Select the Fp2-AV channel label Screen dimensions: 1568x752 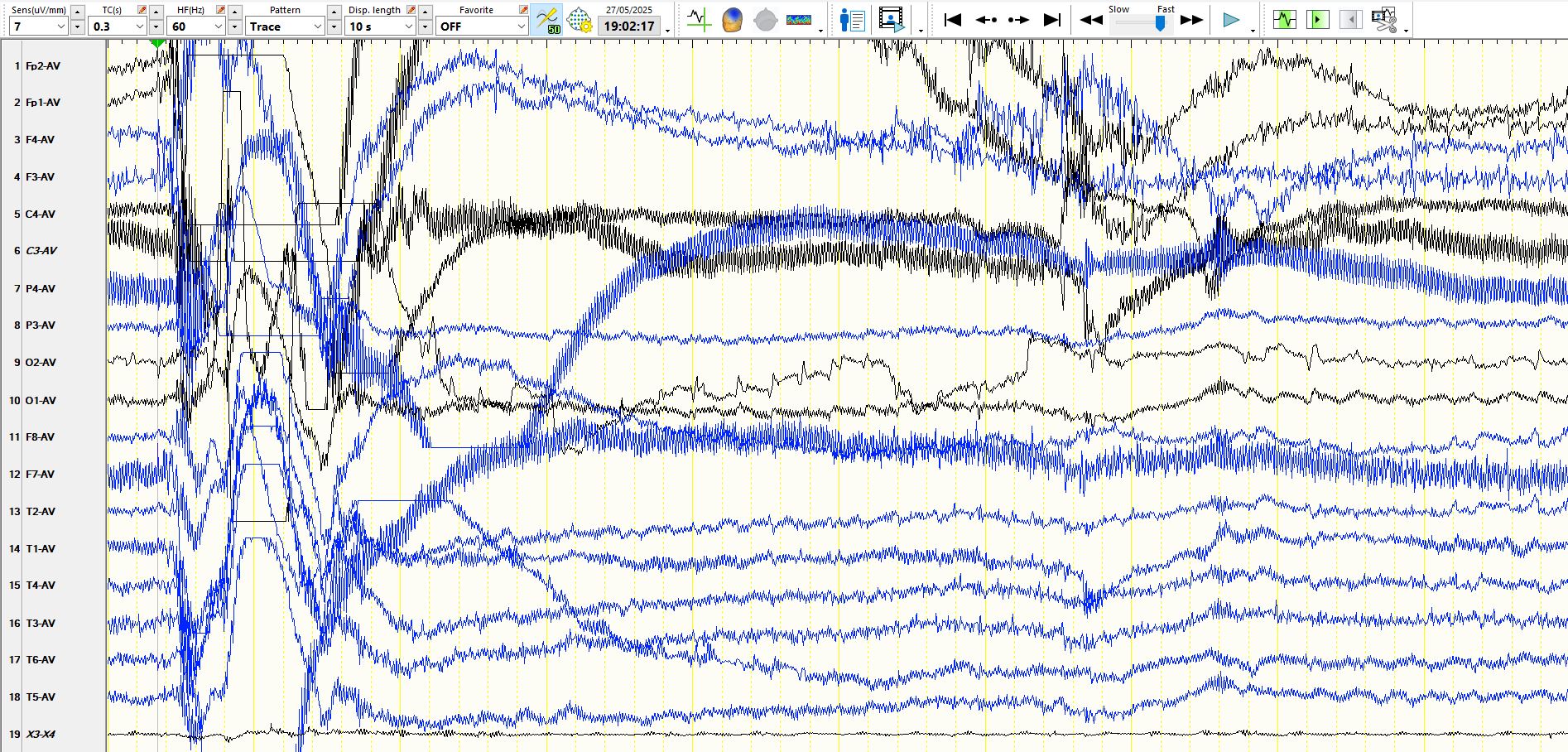pyautogui.click(x=42, y=65)
